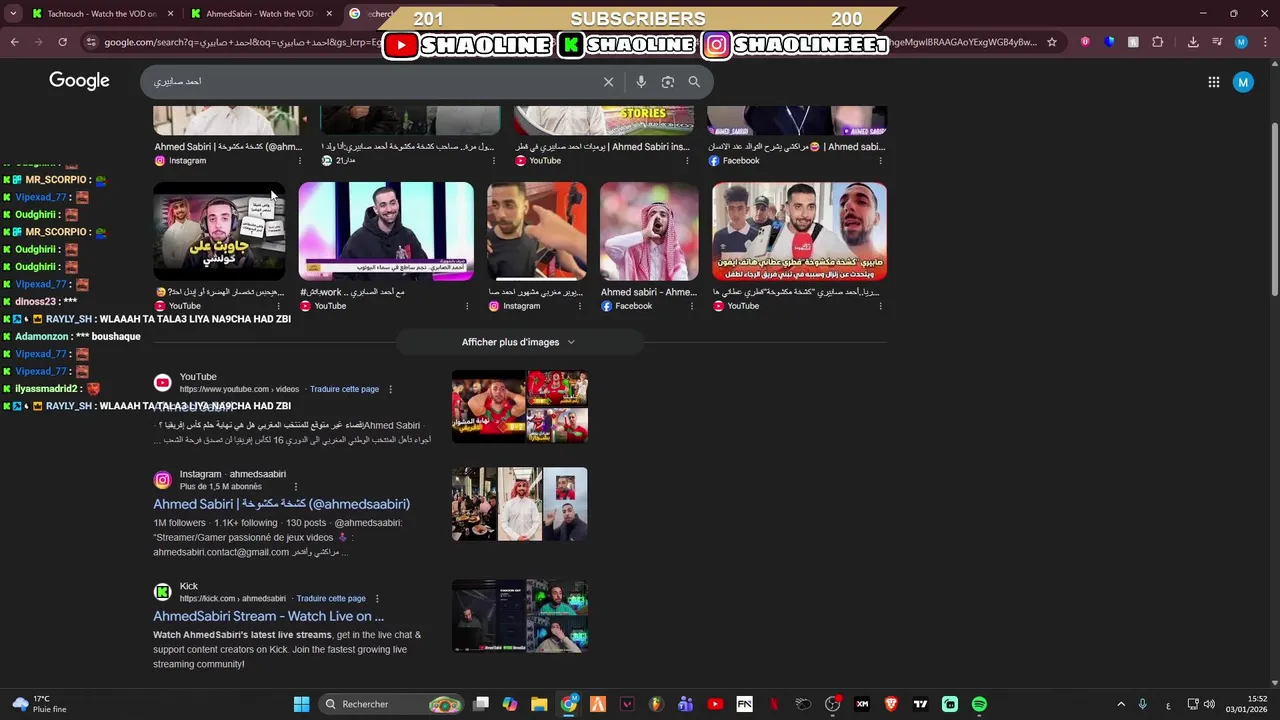Open the tray microphone icon
Viewport: 1280px width, 720px height.
point(1142,704)
